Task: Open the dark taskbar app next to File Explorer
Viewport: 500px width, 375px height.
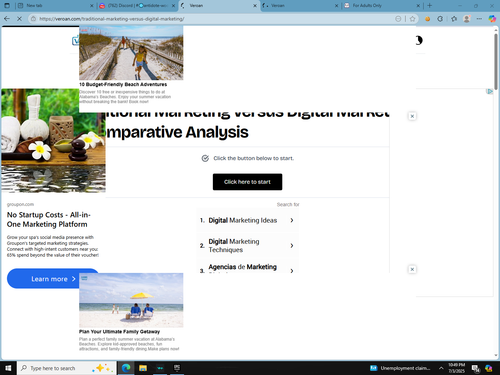Action: click(x=160, y=368)
